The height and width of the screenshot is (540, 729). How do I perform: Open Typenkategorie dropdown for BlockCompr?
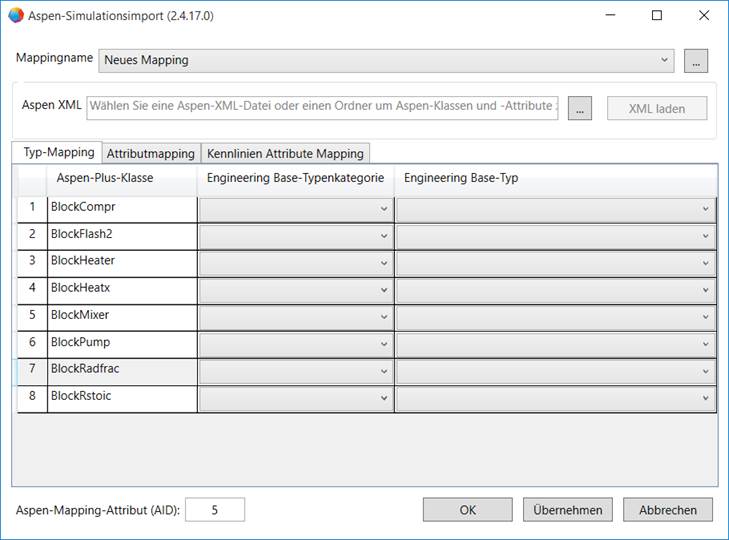point(296,209)
